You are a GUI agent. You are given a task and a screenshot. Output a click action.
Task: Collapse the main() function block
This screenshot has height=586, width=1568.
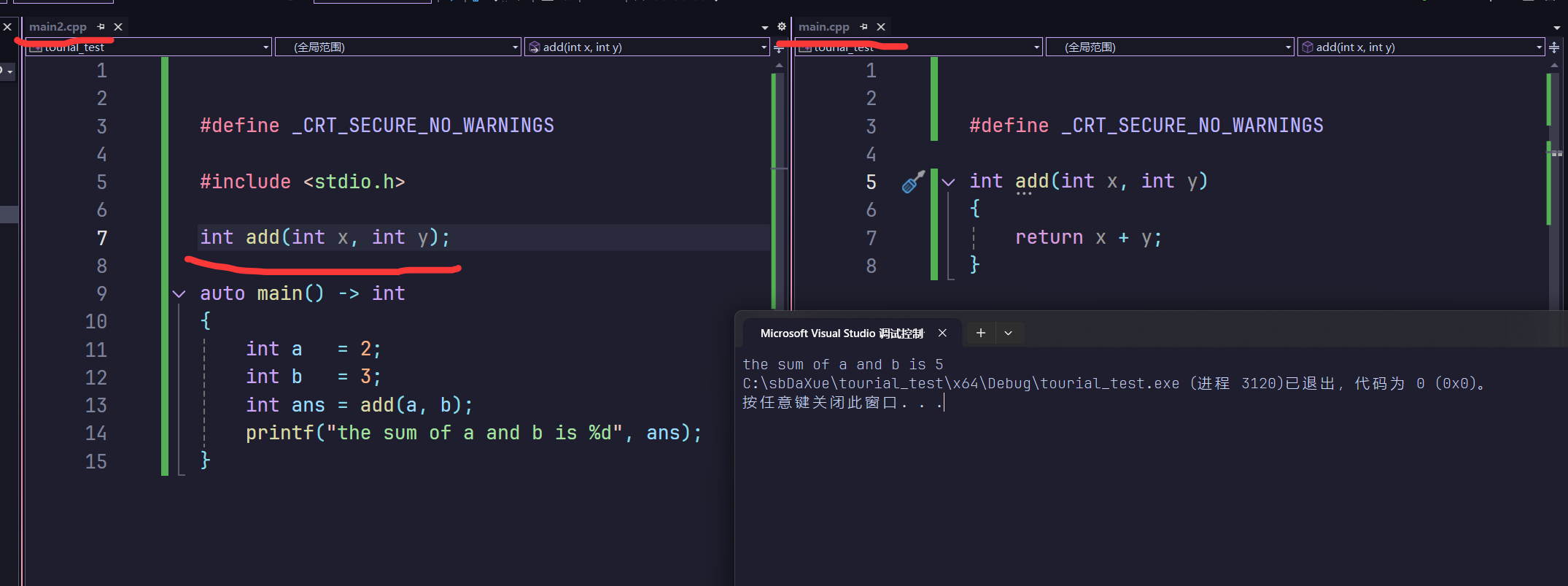click(179, 294)
